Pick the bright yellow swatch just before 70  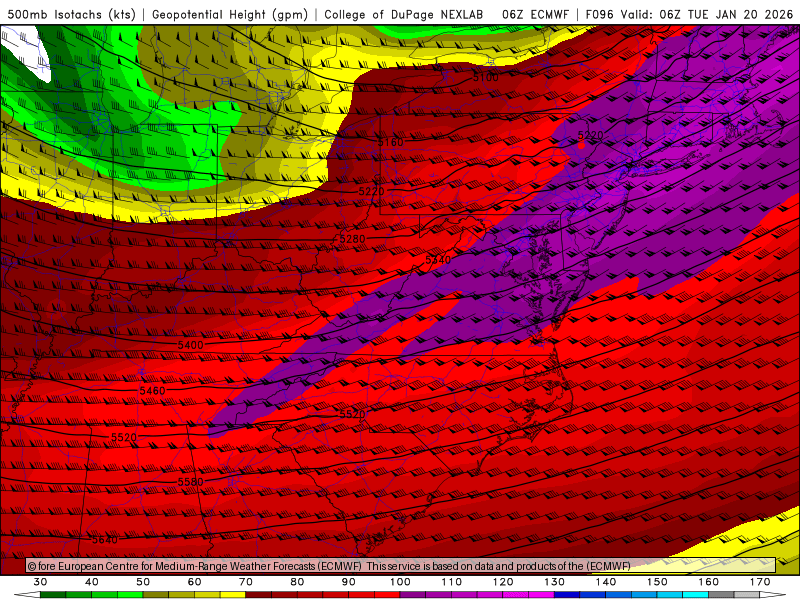(233, 595)
